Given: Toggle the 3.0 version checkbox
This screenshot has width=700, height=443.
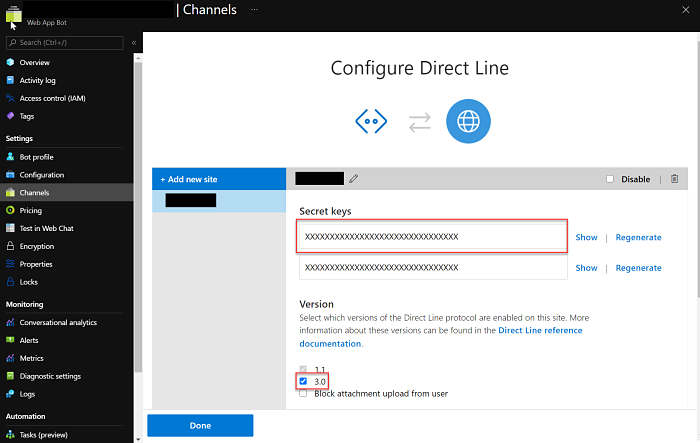Looking at the screenshot, I should (x=303, y=381).
